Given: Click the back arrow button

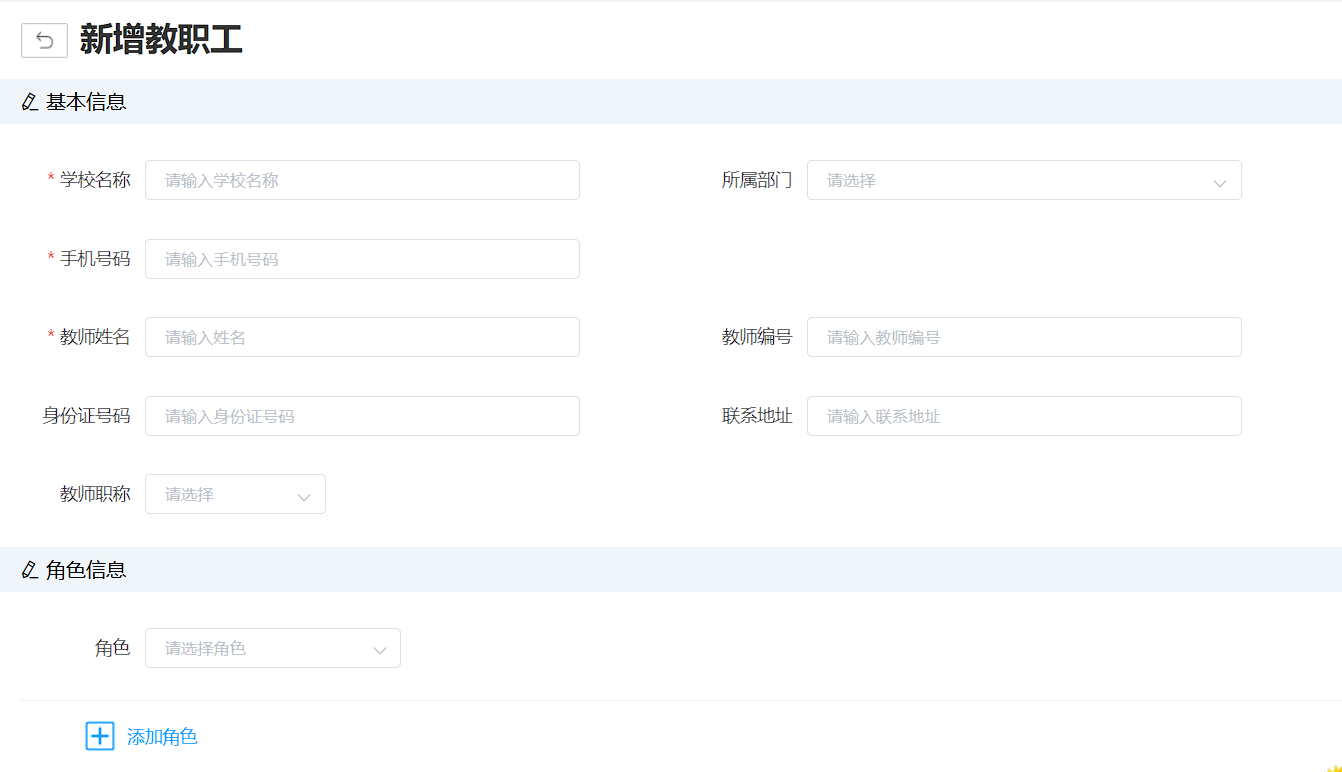Looking at the screenshot, I should pos(44,40).
